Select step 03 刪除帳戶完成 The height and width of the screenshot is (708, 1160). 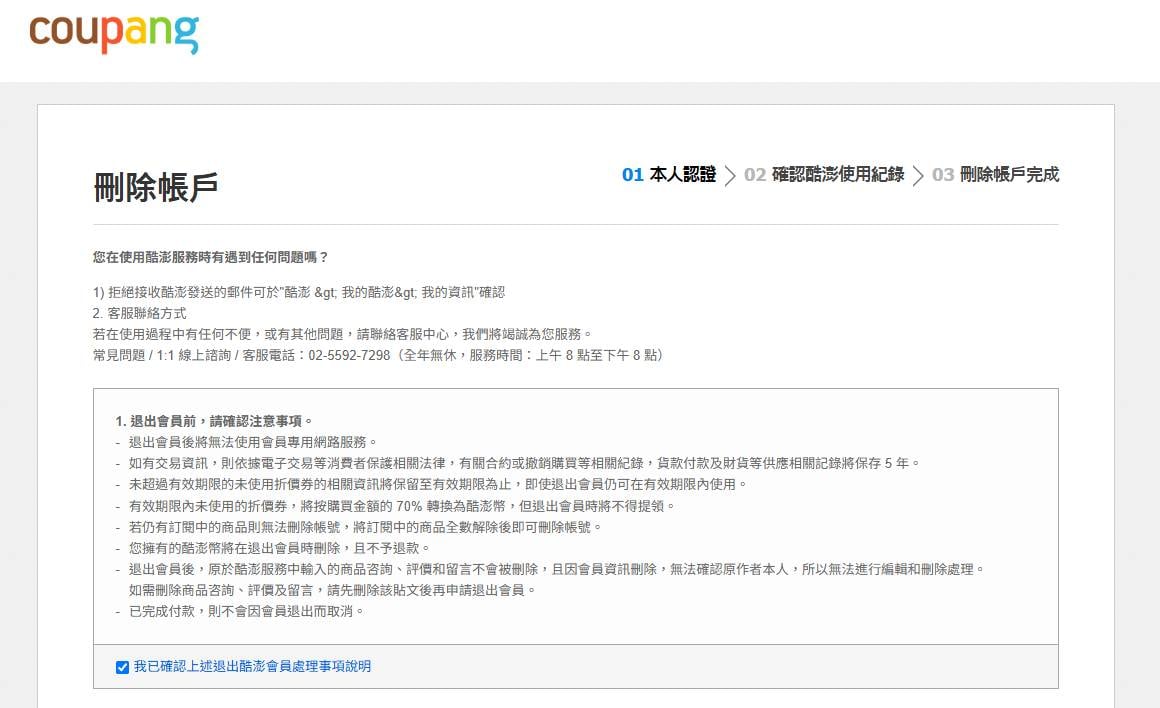pos(995,175)
